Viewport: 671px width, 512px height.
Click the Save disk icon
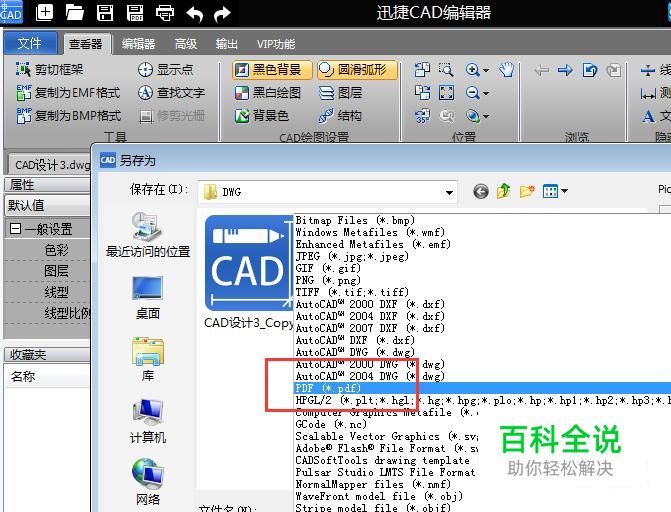click(x=105, y=12)
